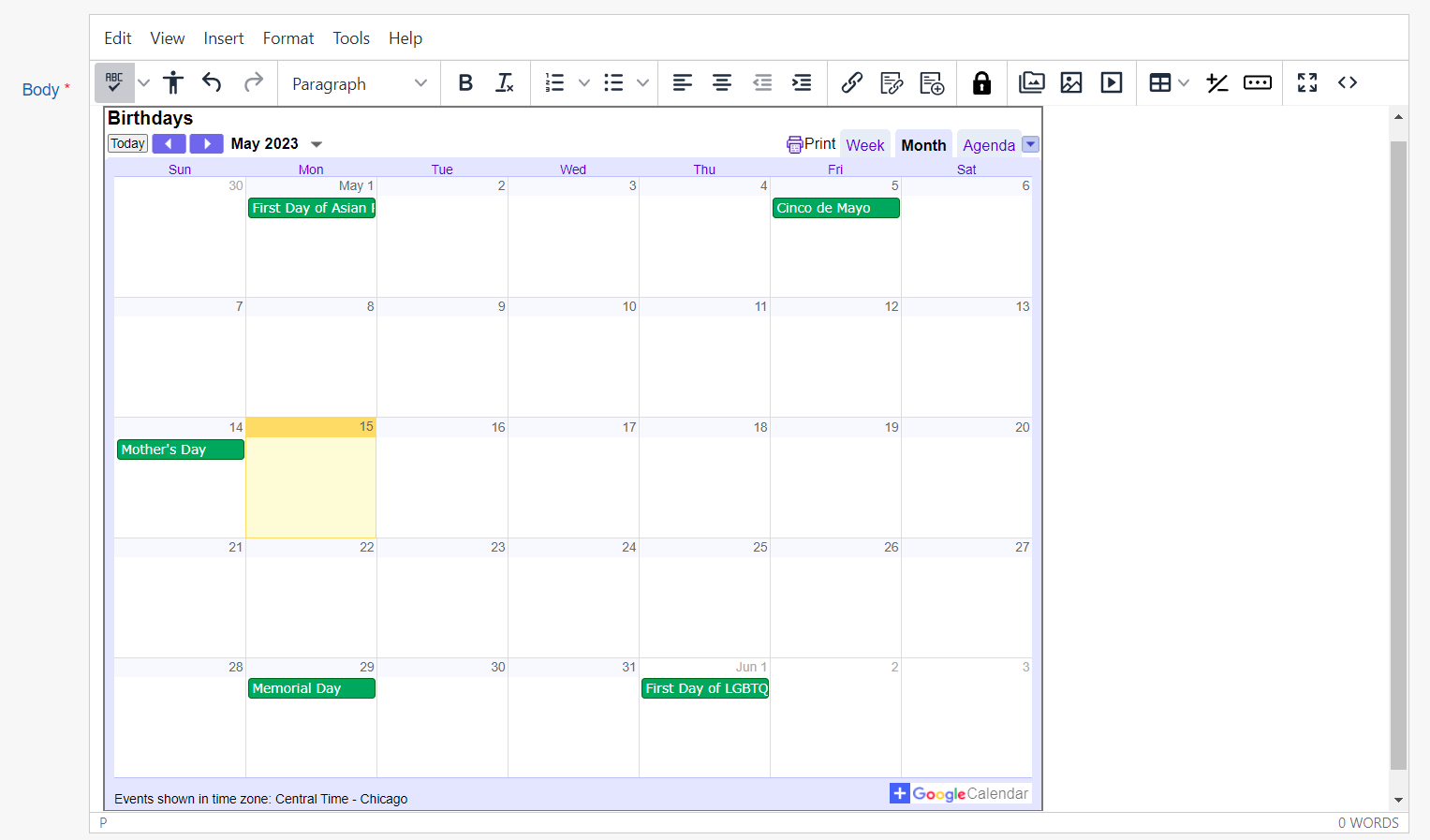
Task: Click the date number 10
Action: click(x=629, y=306)
